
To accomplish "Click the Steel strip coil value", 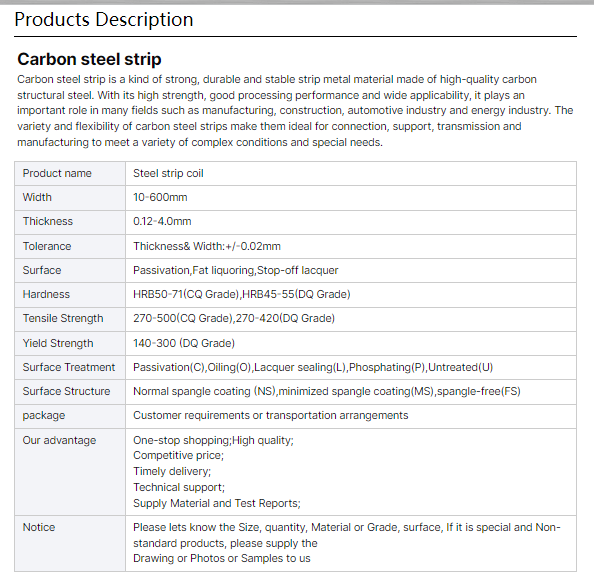I will point(168,173).
